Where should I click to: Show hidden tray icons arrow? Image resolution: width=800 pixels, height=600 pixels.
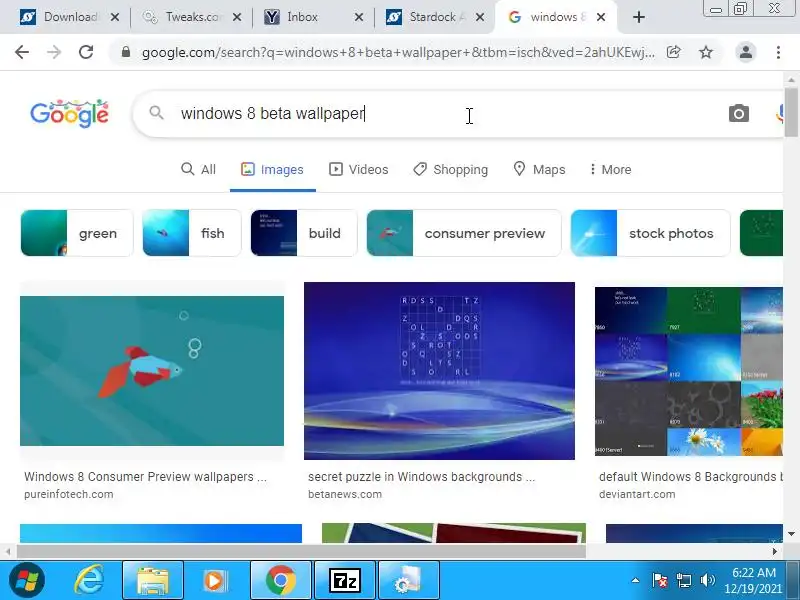coord(635,580)
